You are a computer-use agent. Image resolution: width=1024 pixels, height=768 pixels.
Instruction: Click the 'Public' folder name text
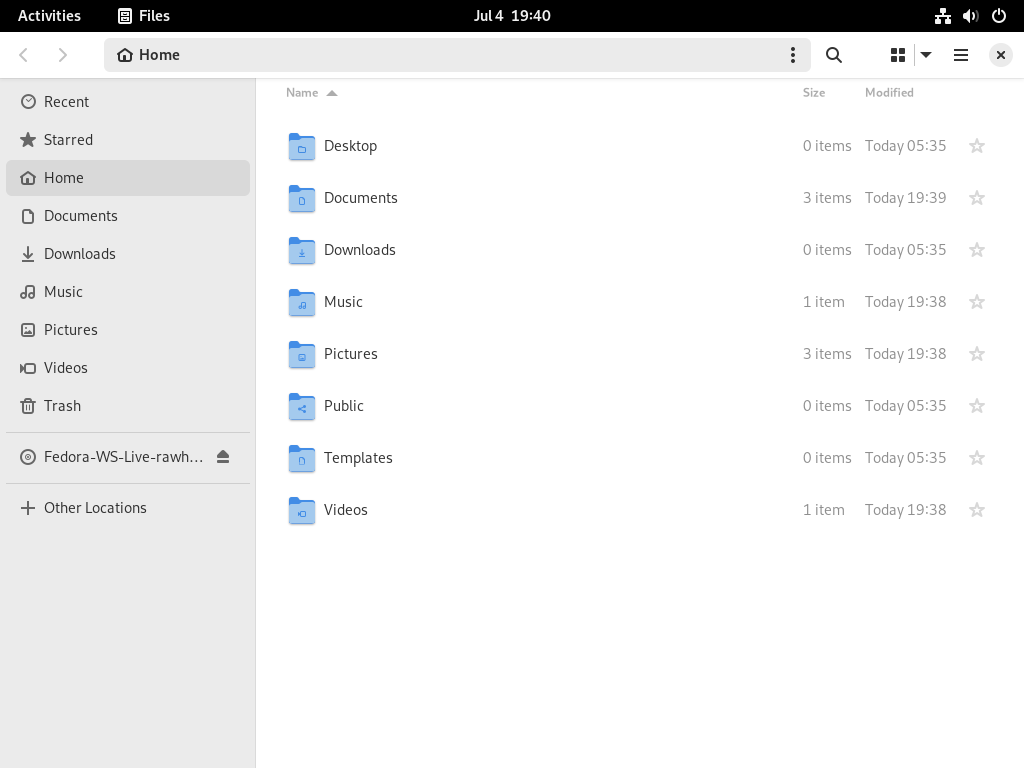coord(344,406)
